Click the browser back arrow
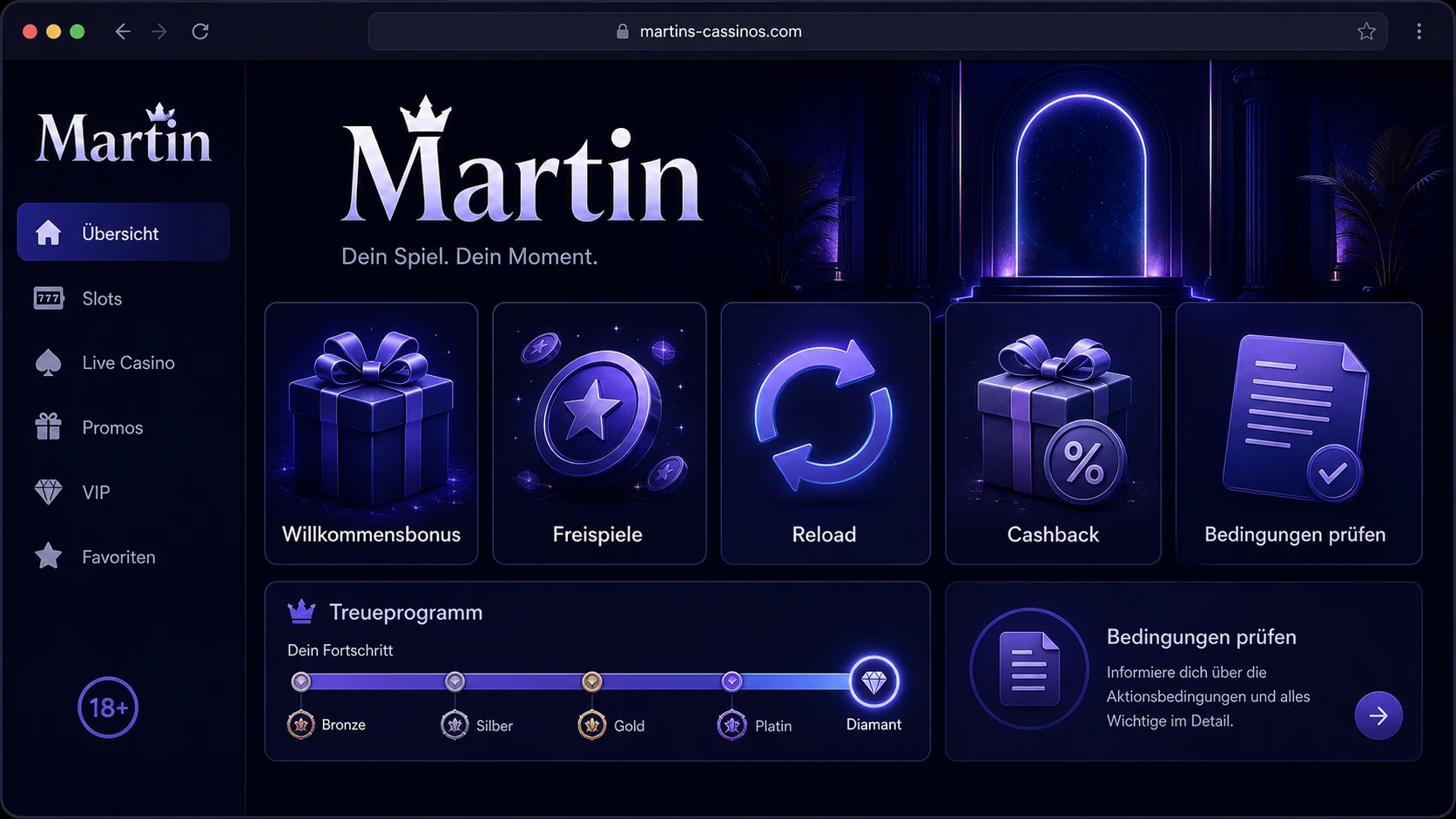 coord(123,31)
